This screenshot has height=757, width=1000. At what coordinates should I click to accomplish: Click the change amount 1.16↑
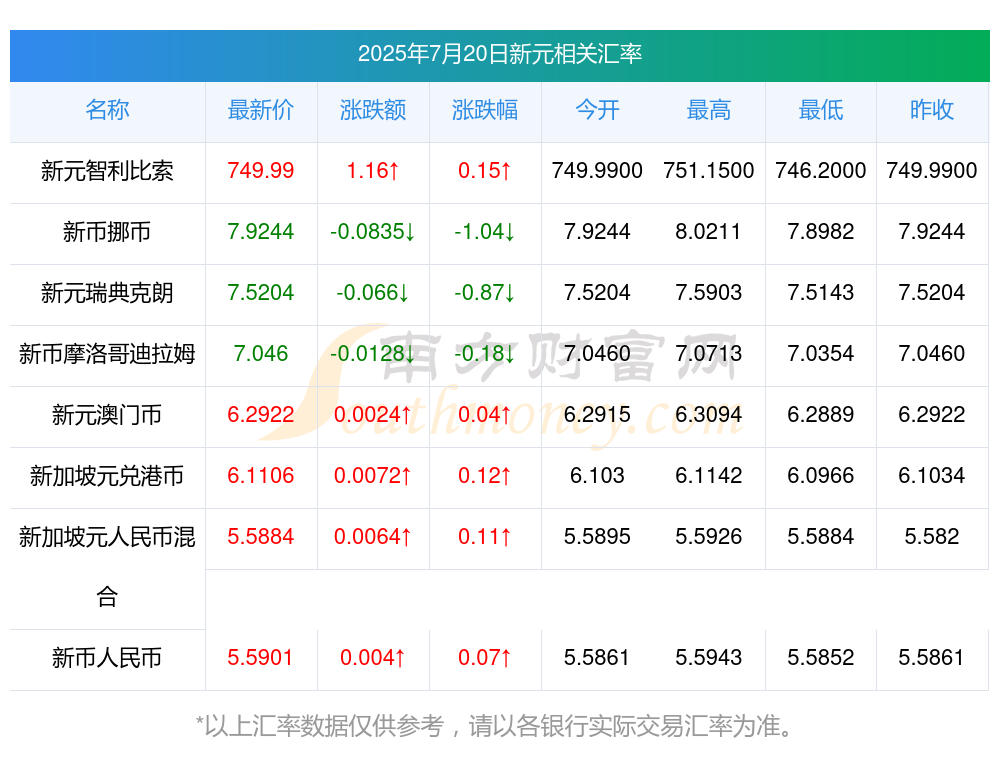pyautogui.click(x=373, y=171)
